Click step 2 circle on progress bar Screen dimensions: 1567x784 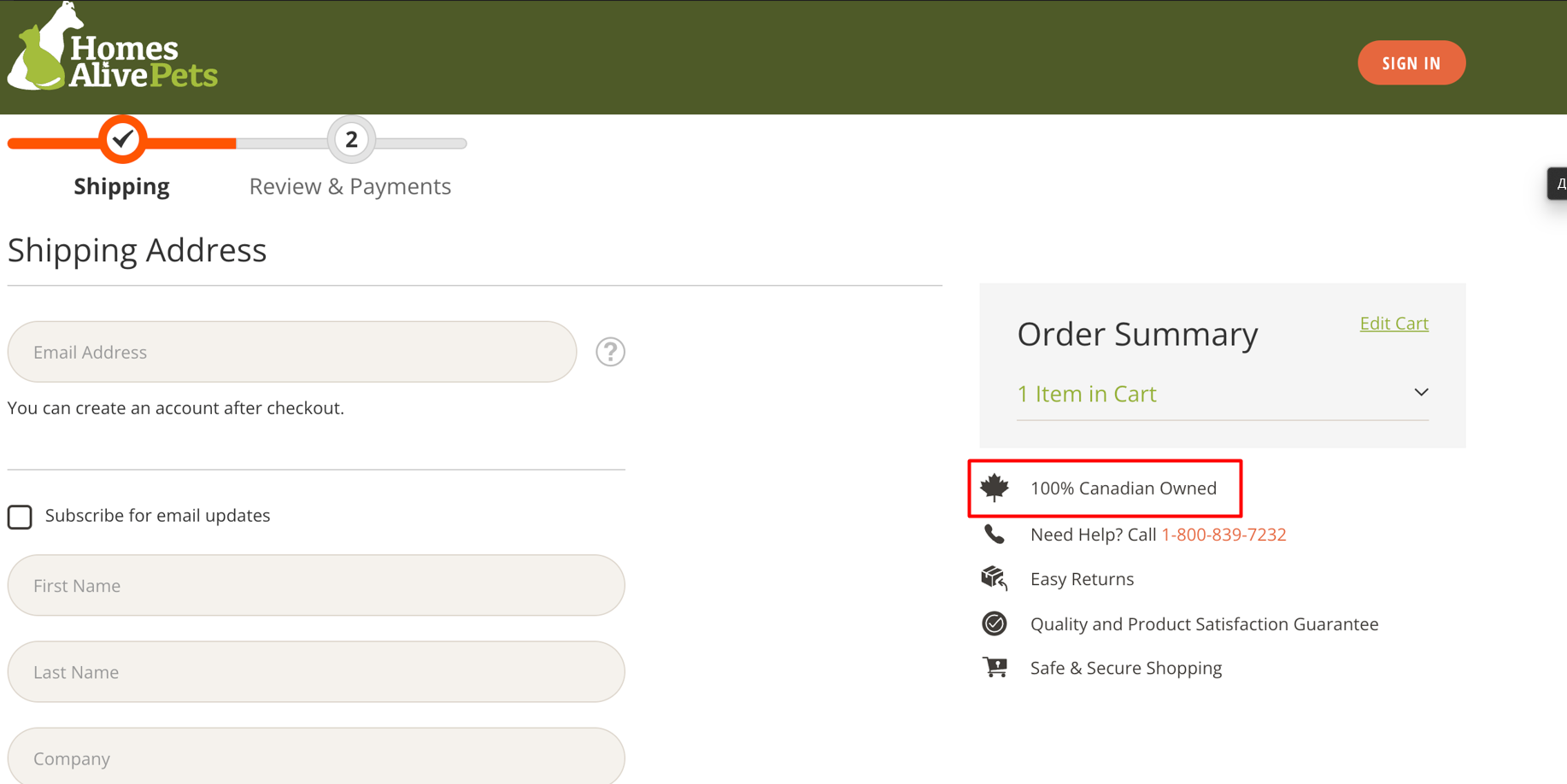(351, 139)
